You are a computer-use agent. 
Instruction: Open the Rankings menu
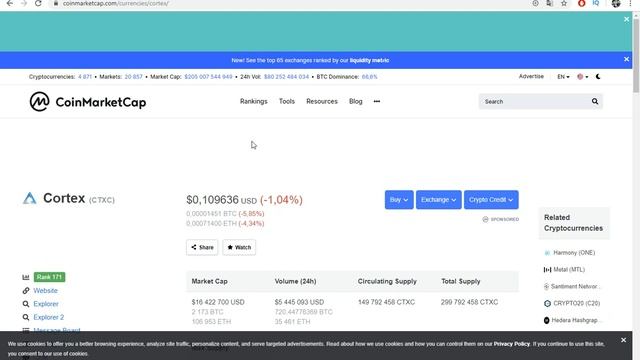[253, 101]
